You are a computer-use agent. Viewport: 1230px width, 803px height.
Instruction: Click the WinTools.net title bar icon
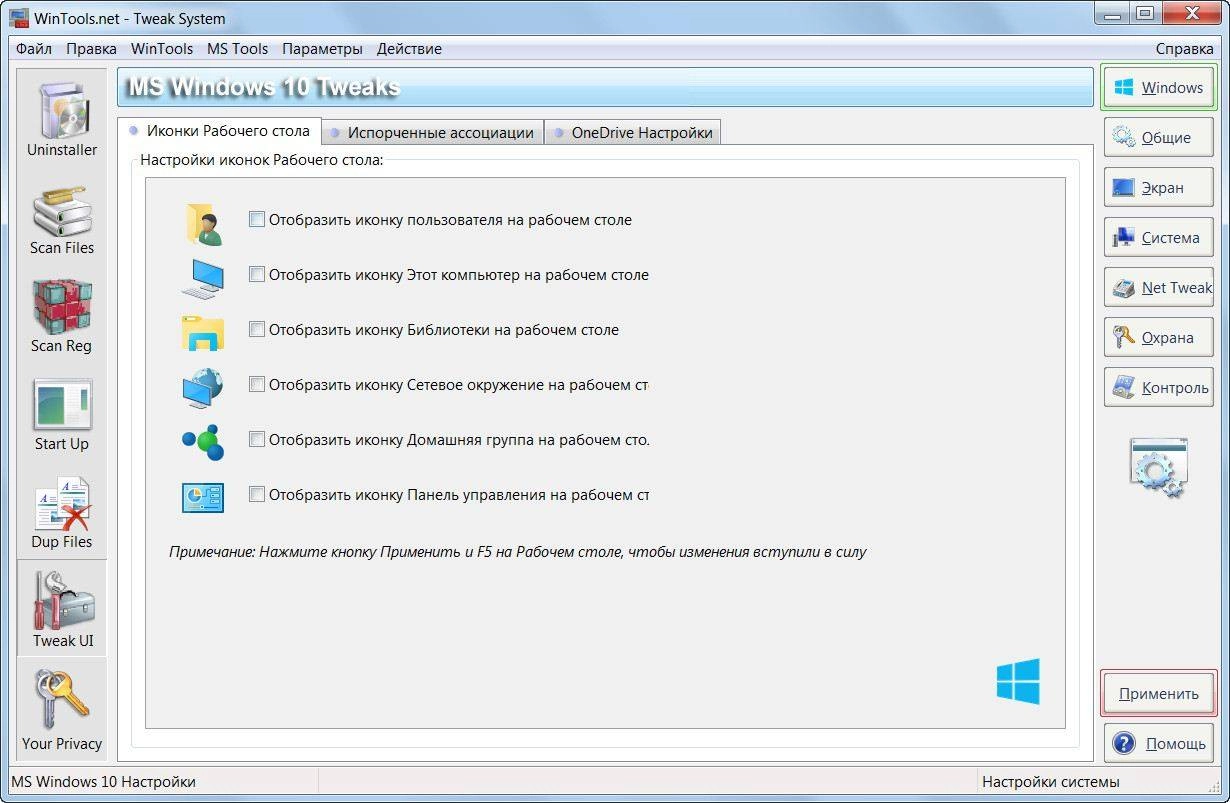pyautogui.click(x=19, y=18)
